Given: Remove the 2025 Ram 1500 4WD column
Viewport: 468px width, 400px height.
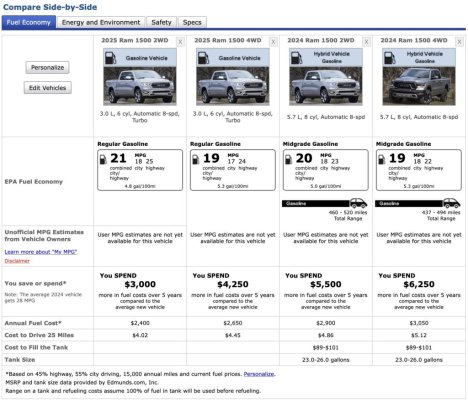Looking at the screenshot, I should click(x=273, y=42).
